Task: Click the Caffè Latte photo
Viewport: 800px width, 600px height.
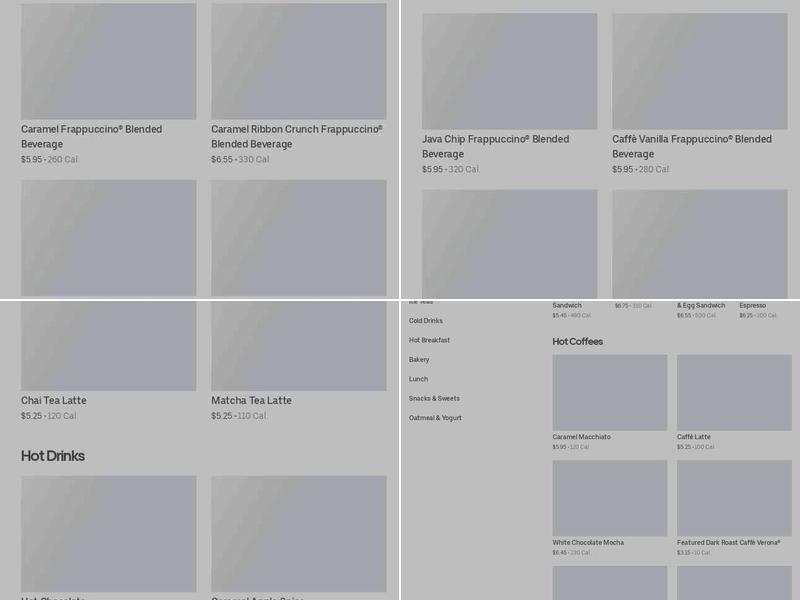Action: pos(734,392)
